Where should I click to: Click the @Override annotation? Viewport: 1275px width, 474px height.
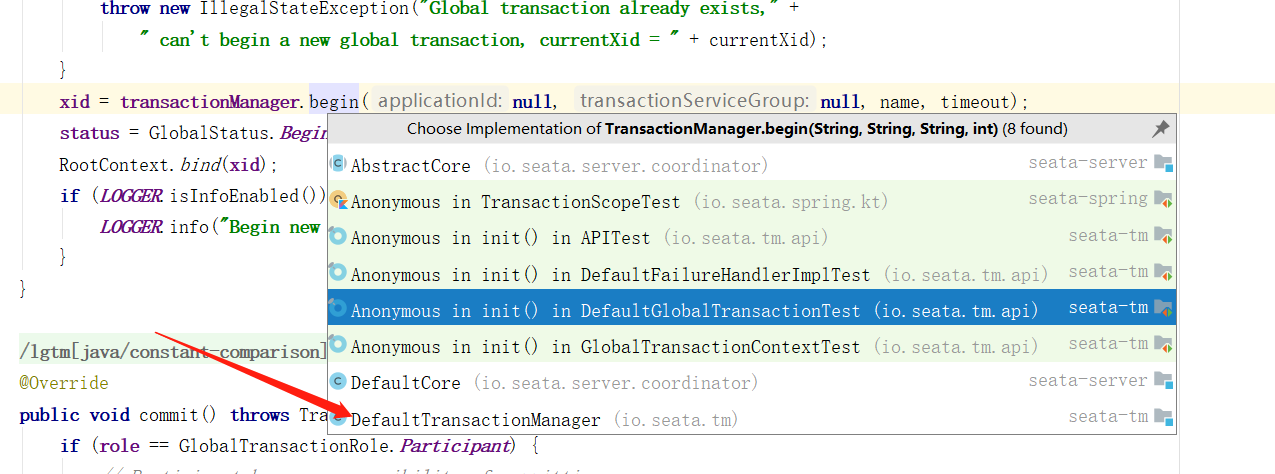(64, 383)
